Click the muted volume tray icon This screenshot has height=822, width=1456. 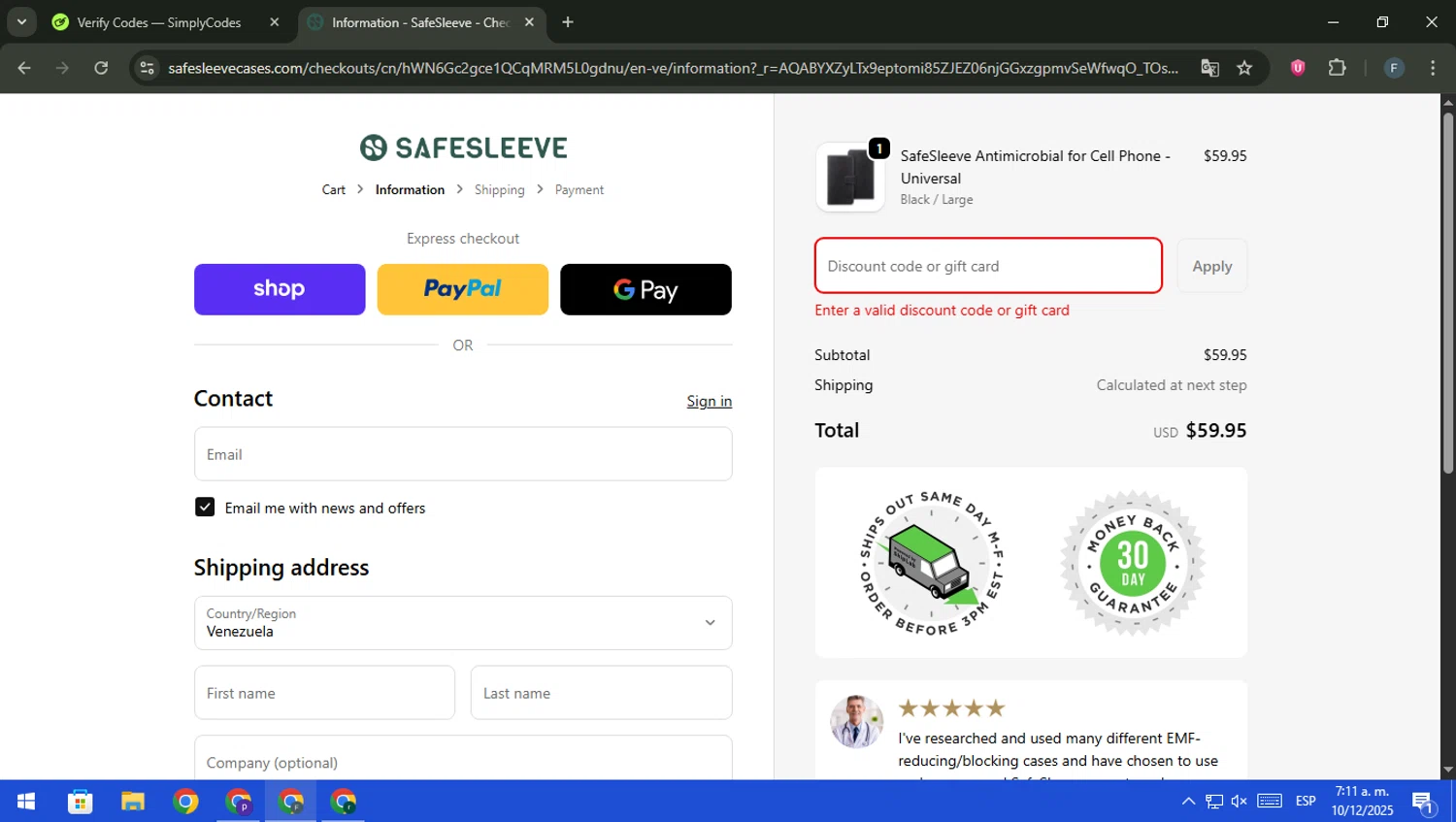coord(1240,802)
